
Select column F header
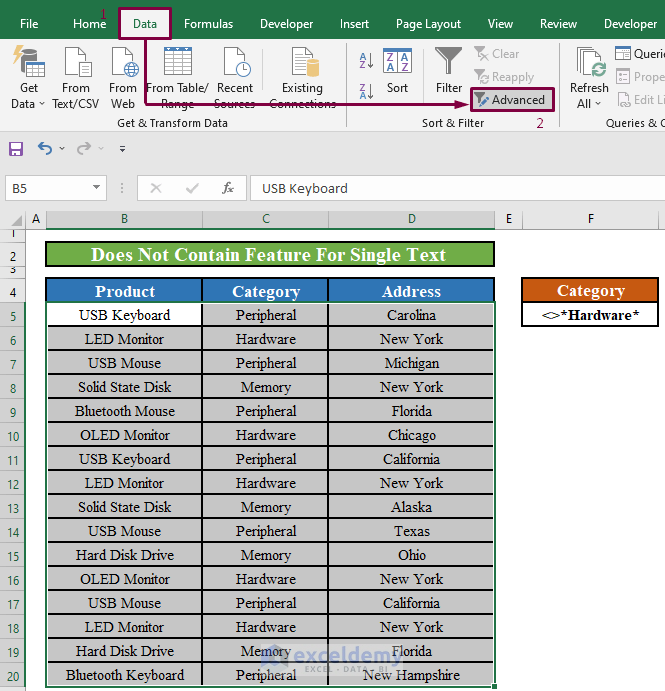point(591,219)
